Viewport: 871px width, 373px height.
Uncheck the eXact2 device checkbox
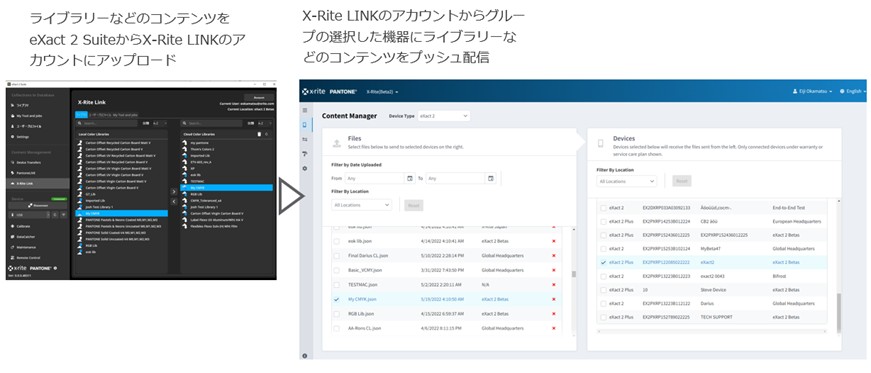(603, 262)
